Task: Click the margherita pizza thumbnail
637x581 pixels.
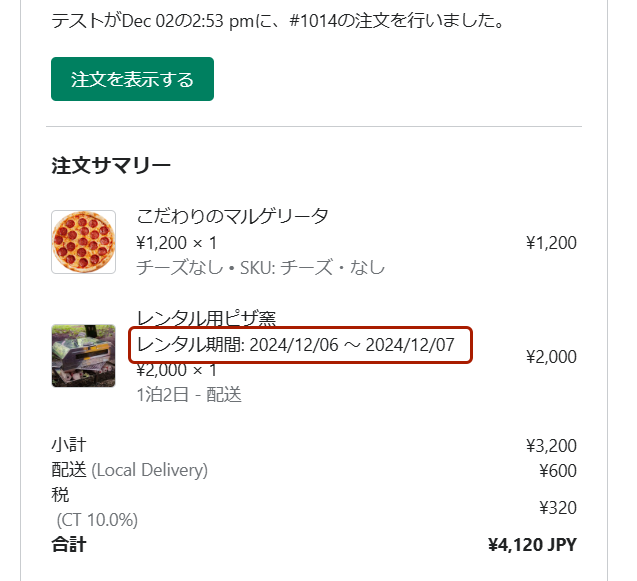Action: click(83, 242)
